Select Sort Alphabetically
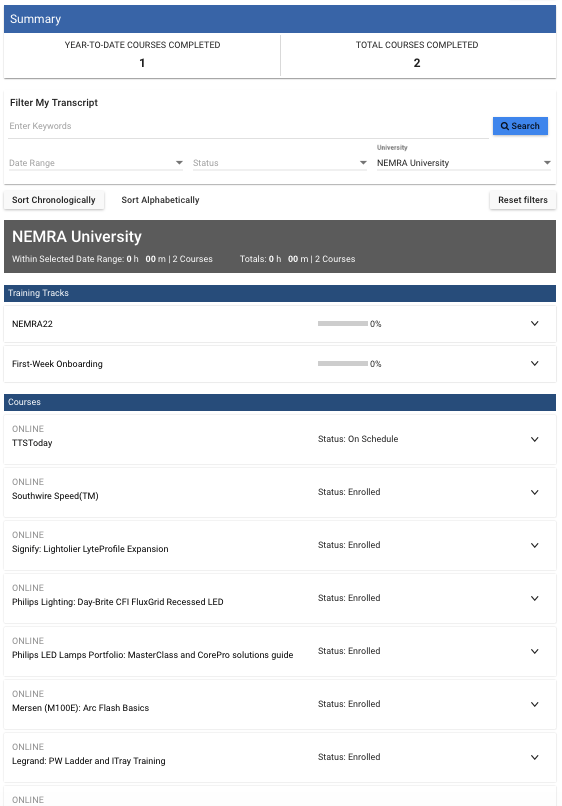Viewport: 562px width, 806px height. [x=160, y=200]
